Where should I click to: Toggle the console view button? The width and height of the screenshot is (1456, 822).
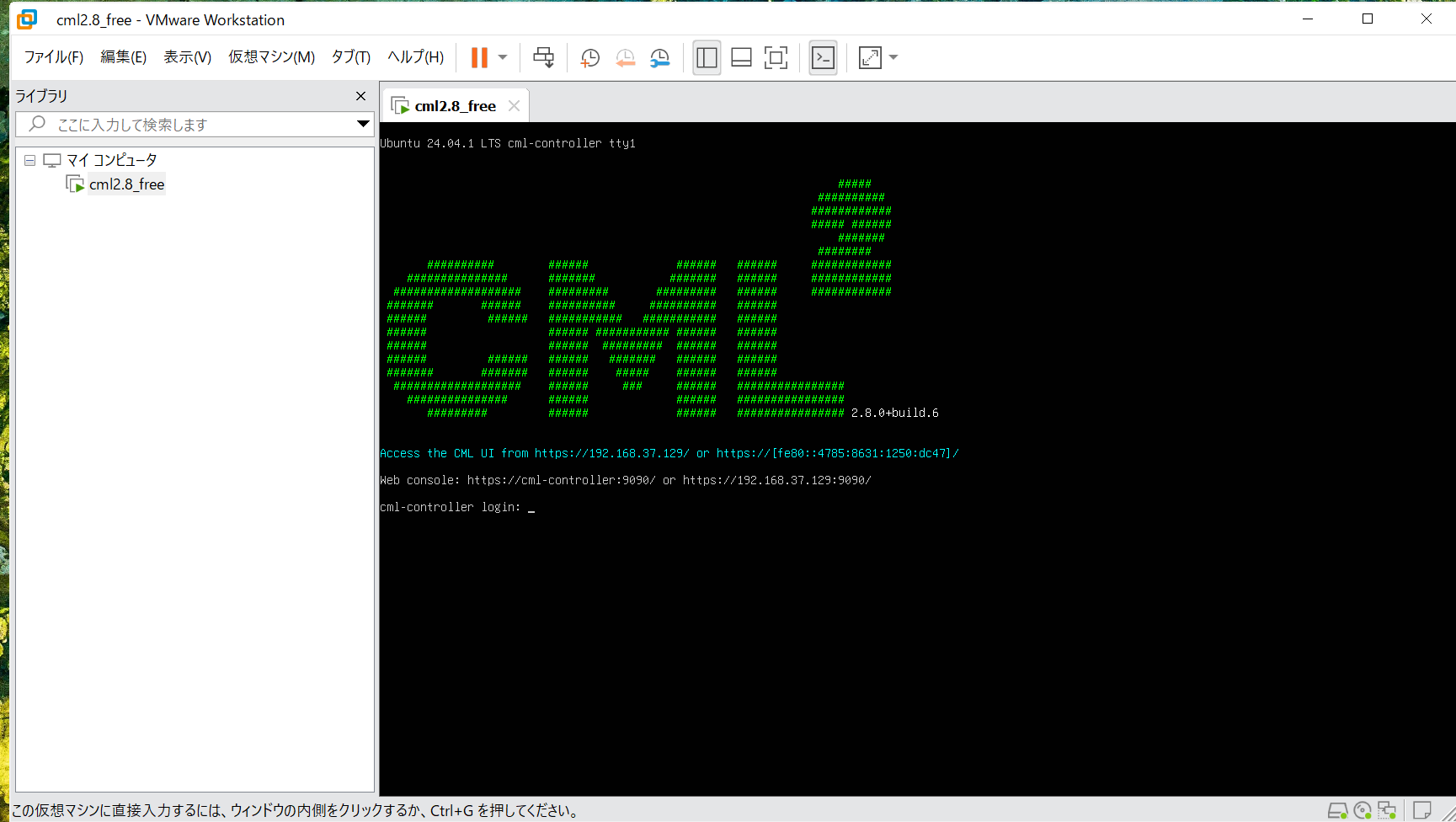[823, 57]
